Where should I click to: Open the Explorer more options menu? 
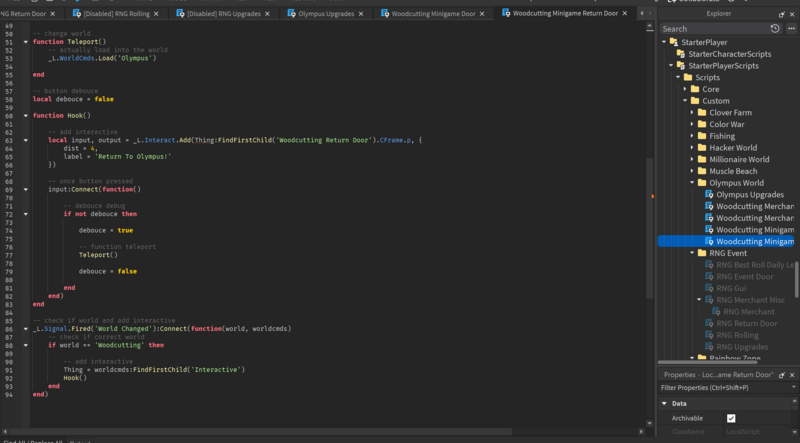point(790,29)
